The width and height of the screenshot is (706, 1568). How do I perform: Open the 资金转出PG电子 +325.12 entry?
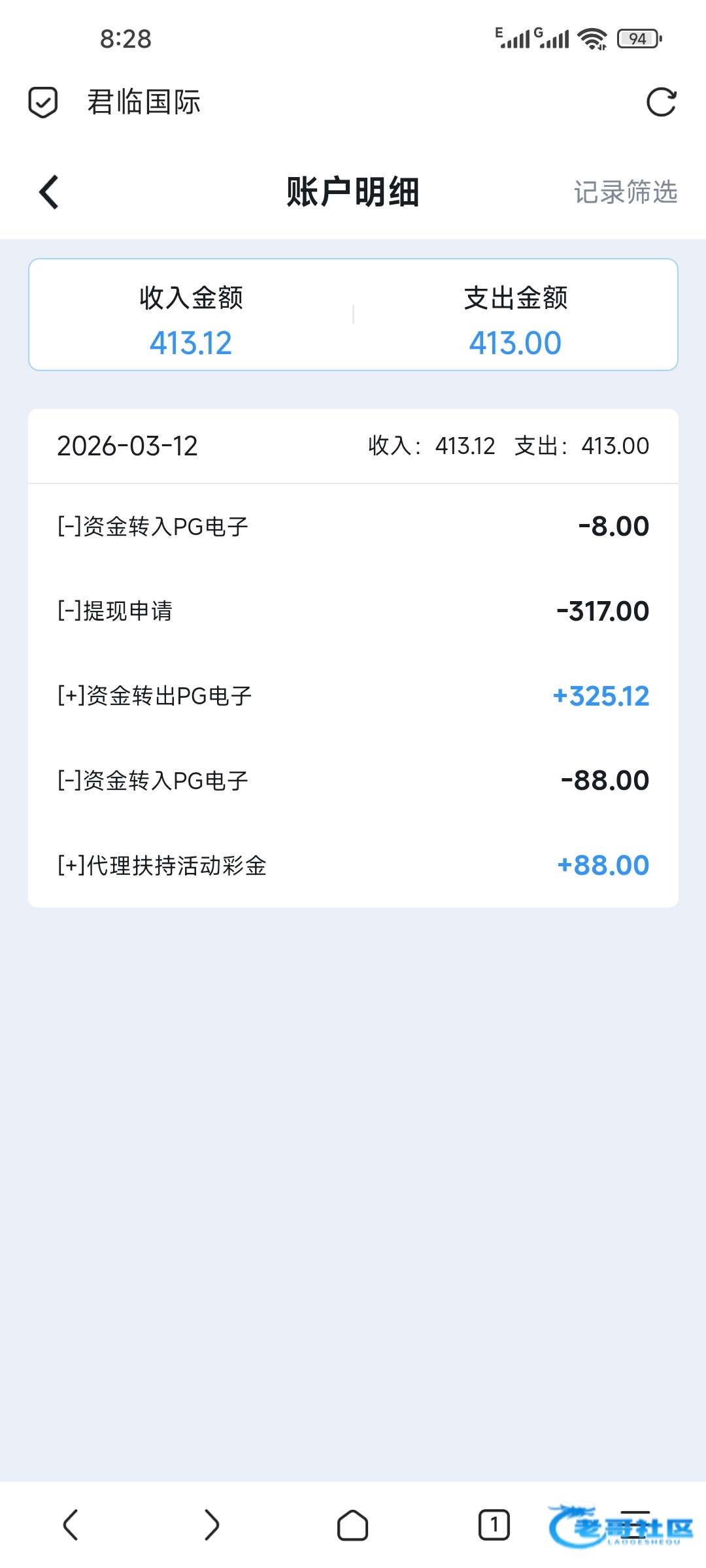click(x=353, y=696)
